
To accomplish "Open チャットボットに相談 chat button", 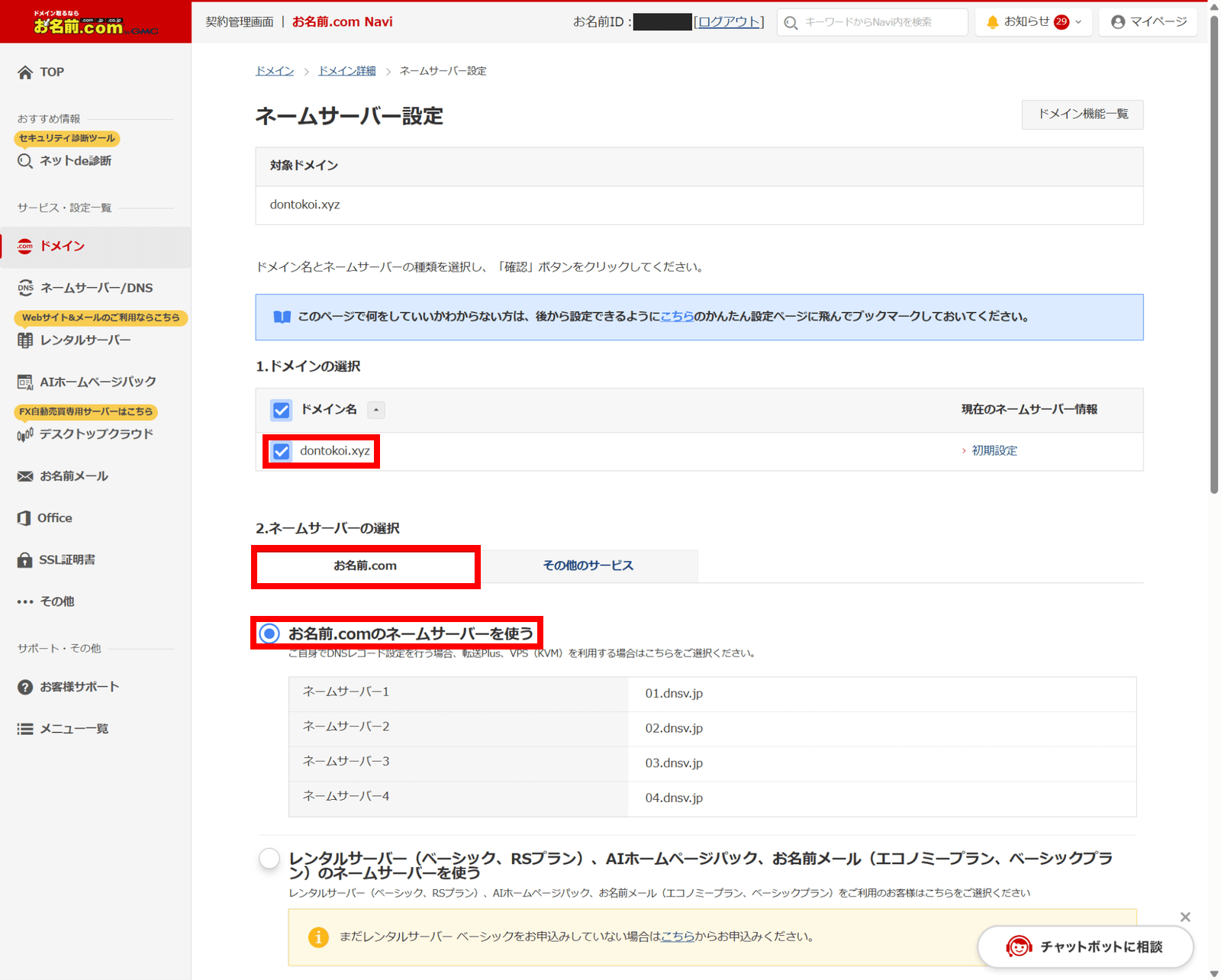I will pyautogui.click(x=1085, y=946).
